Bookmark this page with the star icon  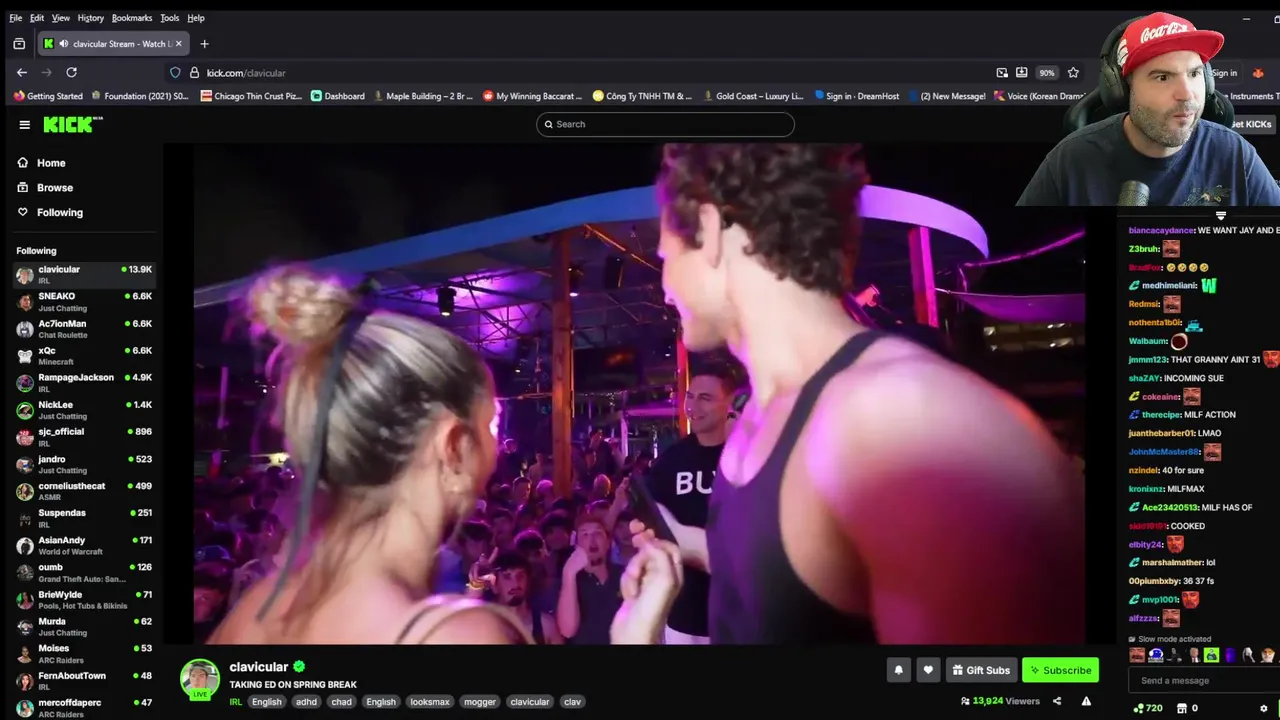point(1073,73)
